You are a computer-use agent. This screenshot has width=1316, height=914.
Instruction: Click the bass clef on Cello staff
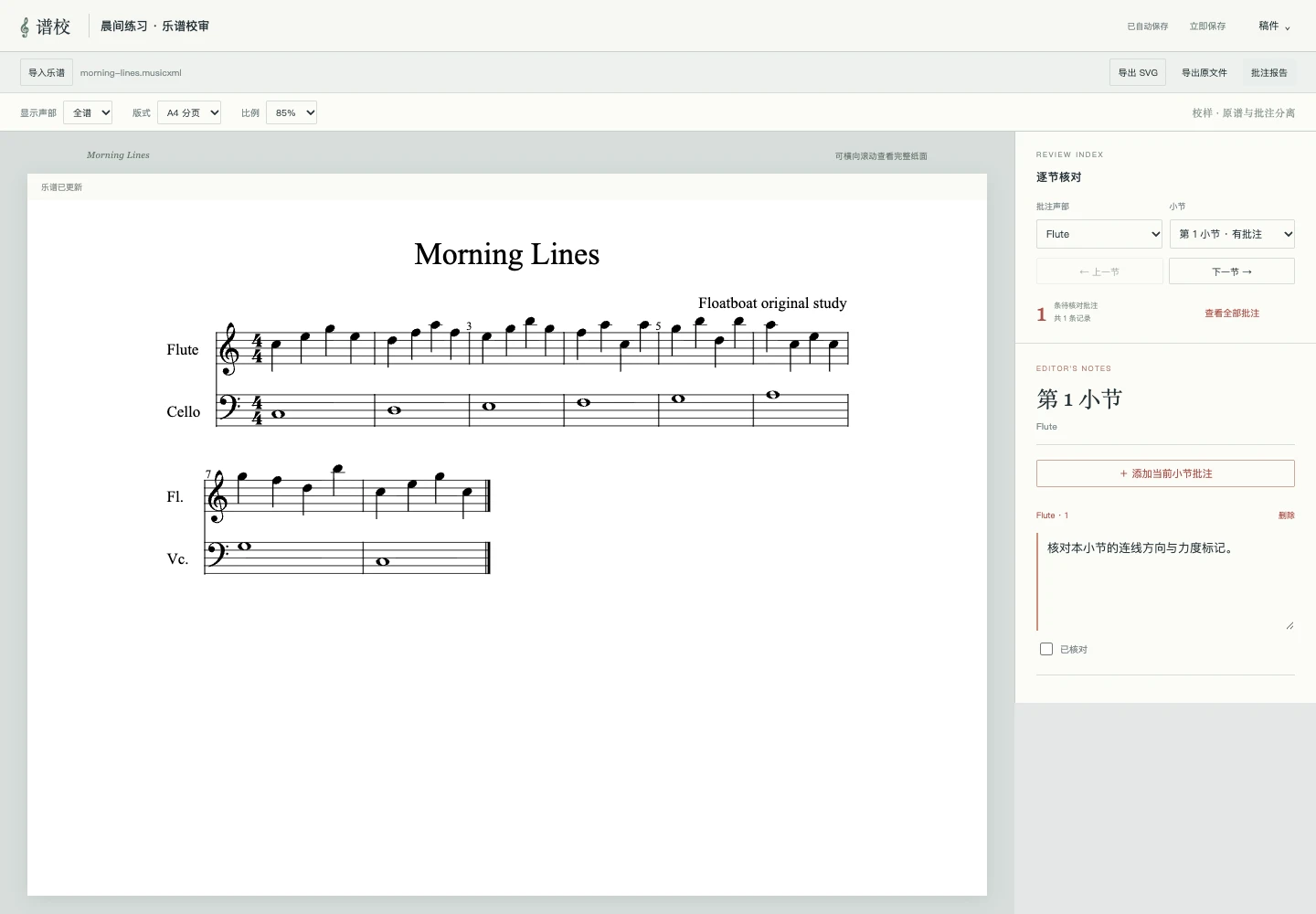coord(229,406)
